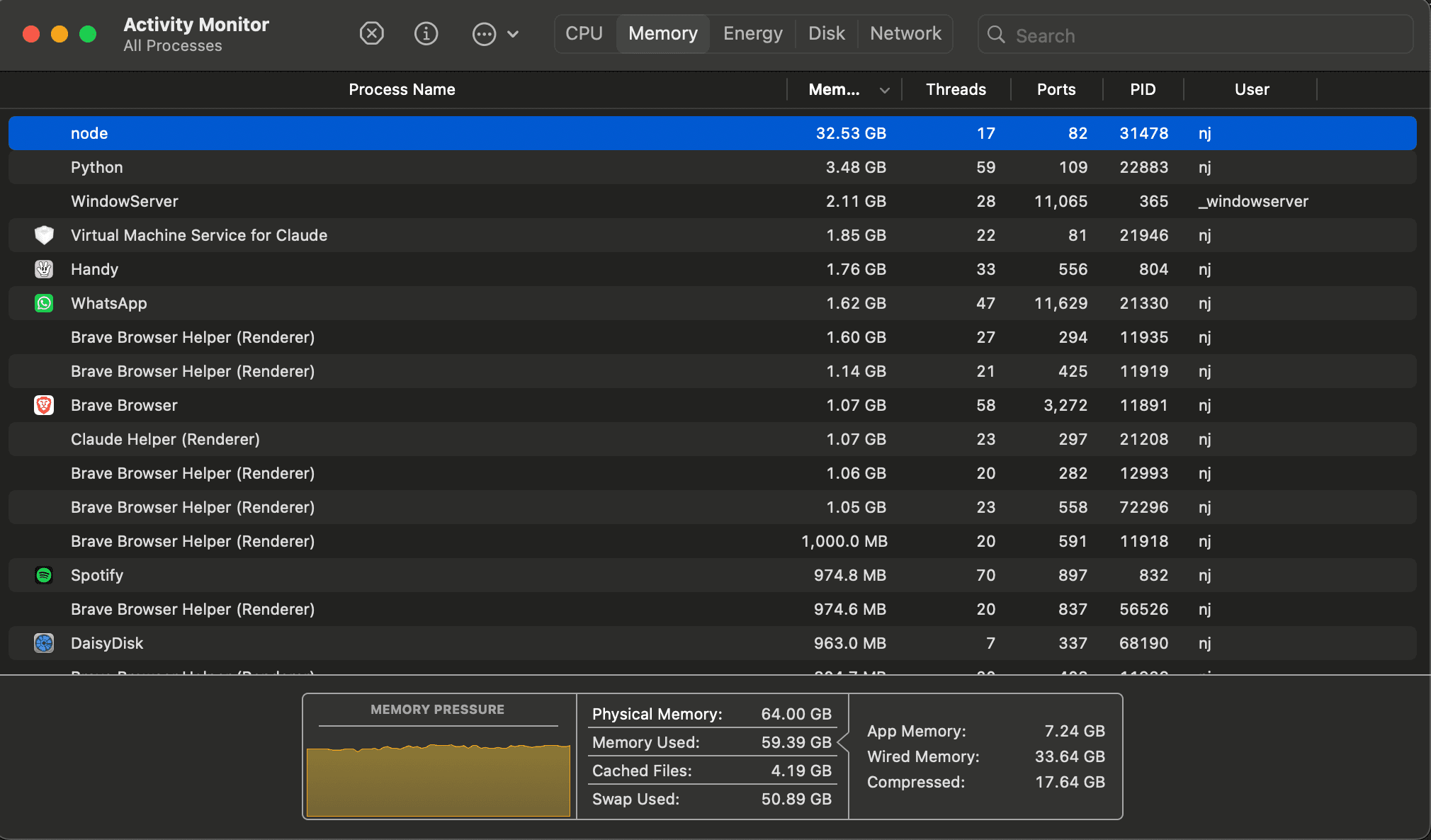Select the Claude Helper (Renderer) row

point(713,439)
